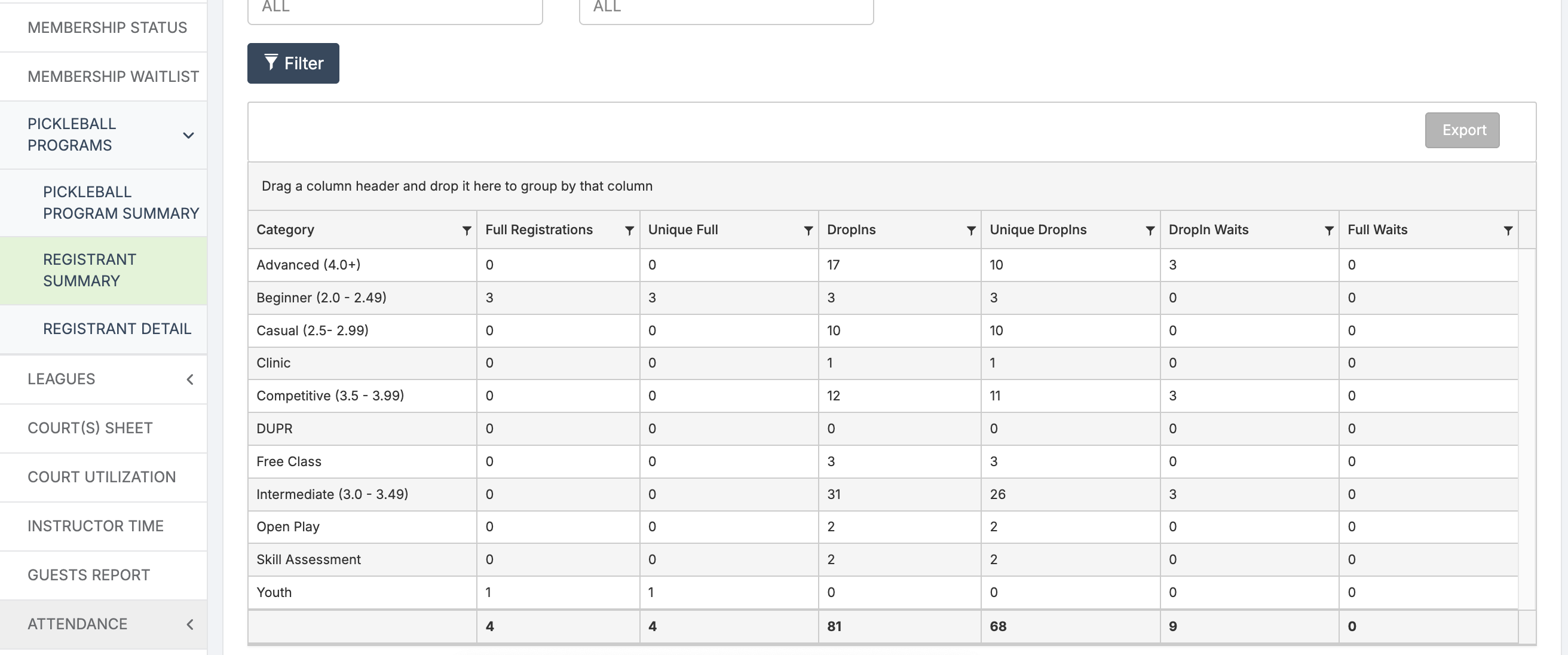Expand the Leagues sidebar section
The height and width of the screenshot is (655, 1568).
pos(190,379)
